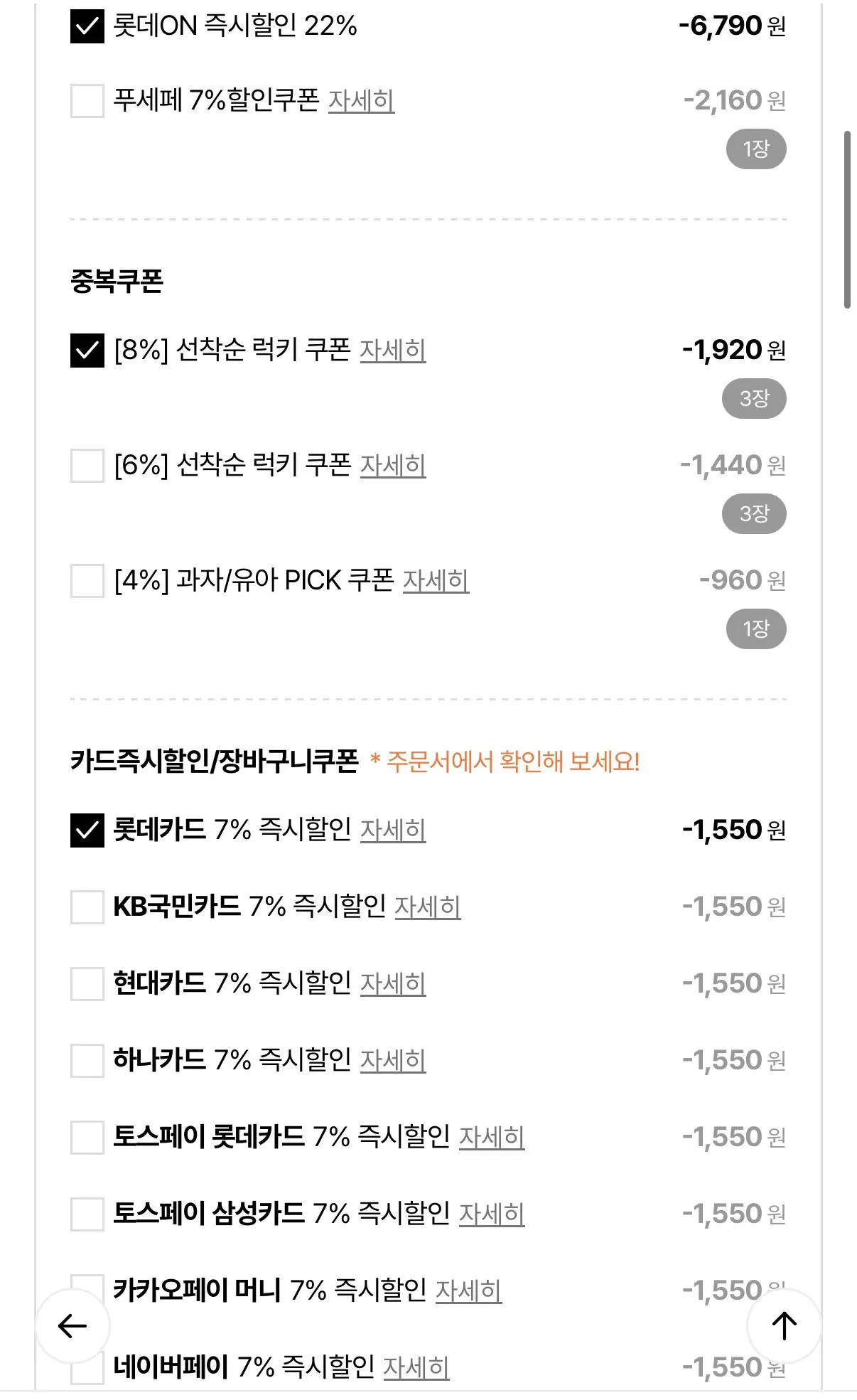Screen dimensions: 857x1400
Task: View 자세히 details for KB국민카드 즉시할인
Action: pos(427,907)
